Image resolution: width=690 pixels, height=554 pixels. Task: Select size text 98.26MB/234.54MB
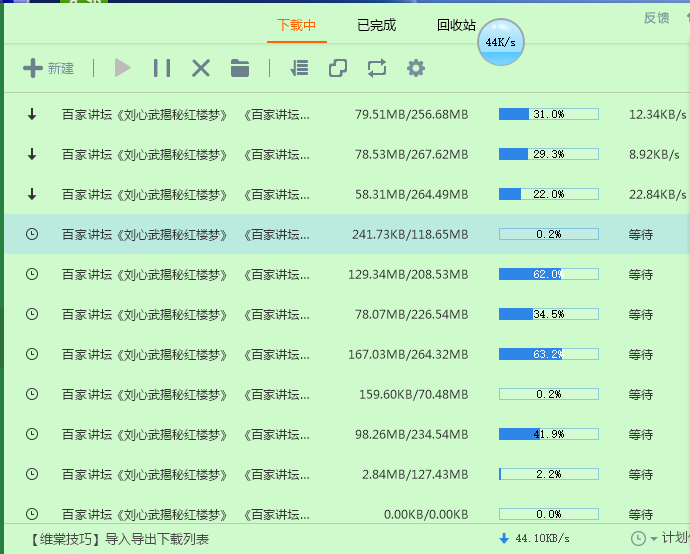coord(411,435)
